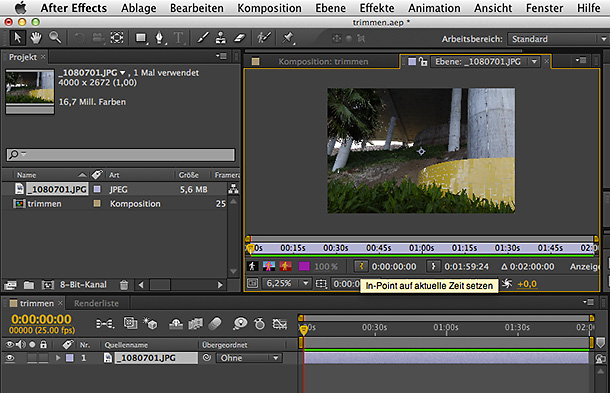Select the Clone Stamp tool
The height and width of the screenshot is (393, 610).
221,38
